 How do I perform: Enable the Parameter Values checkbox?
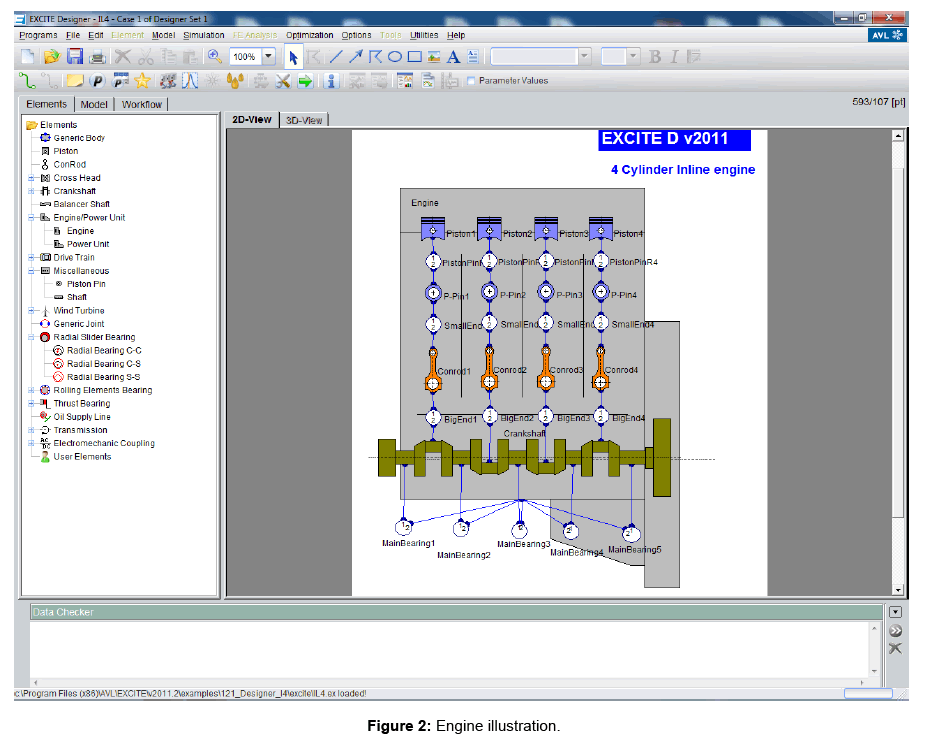coord(471,81)
